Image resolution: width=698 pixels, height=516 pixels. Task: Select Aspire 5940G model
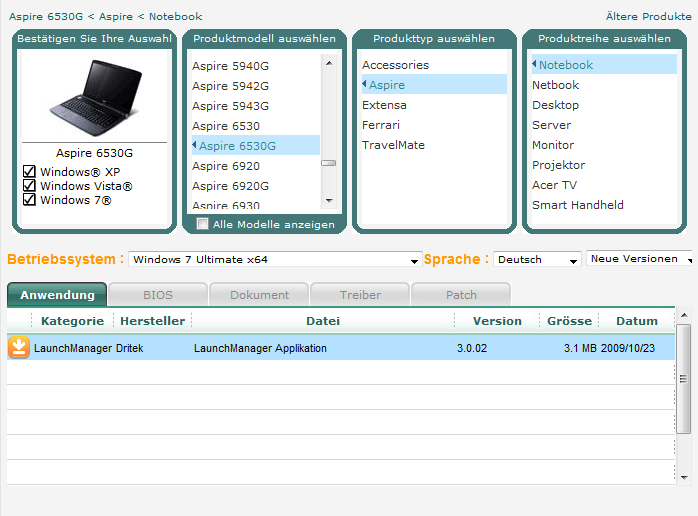pos(230,66)
